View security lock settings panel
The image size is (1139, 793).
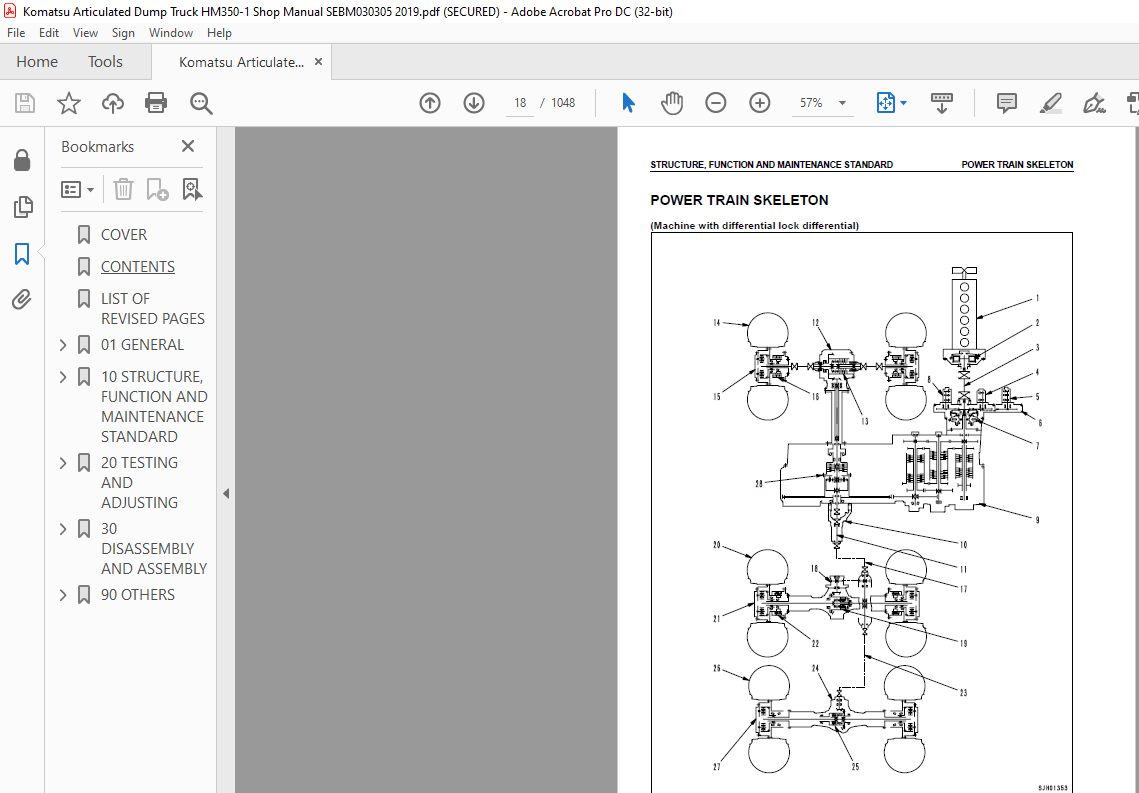(x=23, y=160)
